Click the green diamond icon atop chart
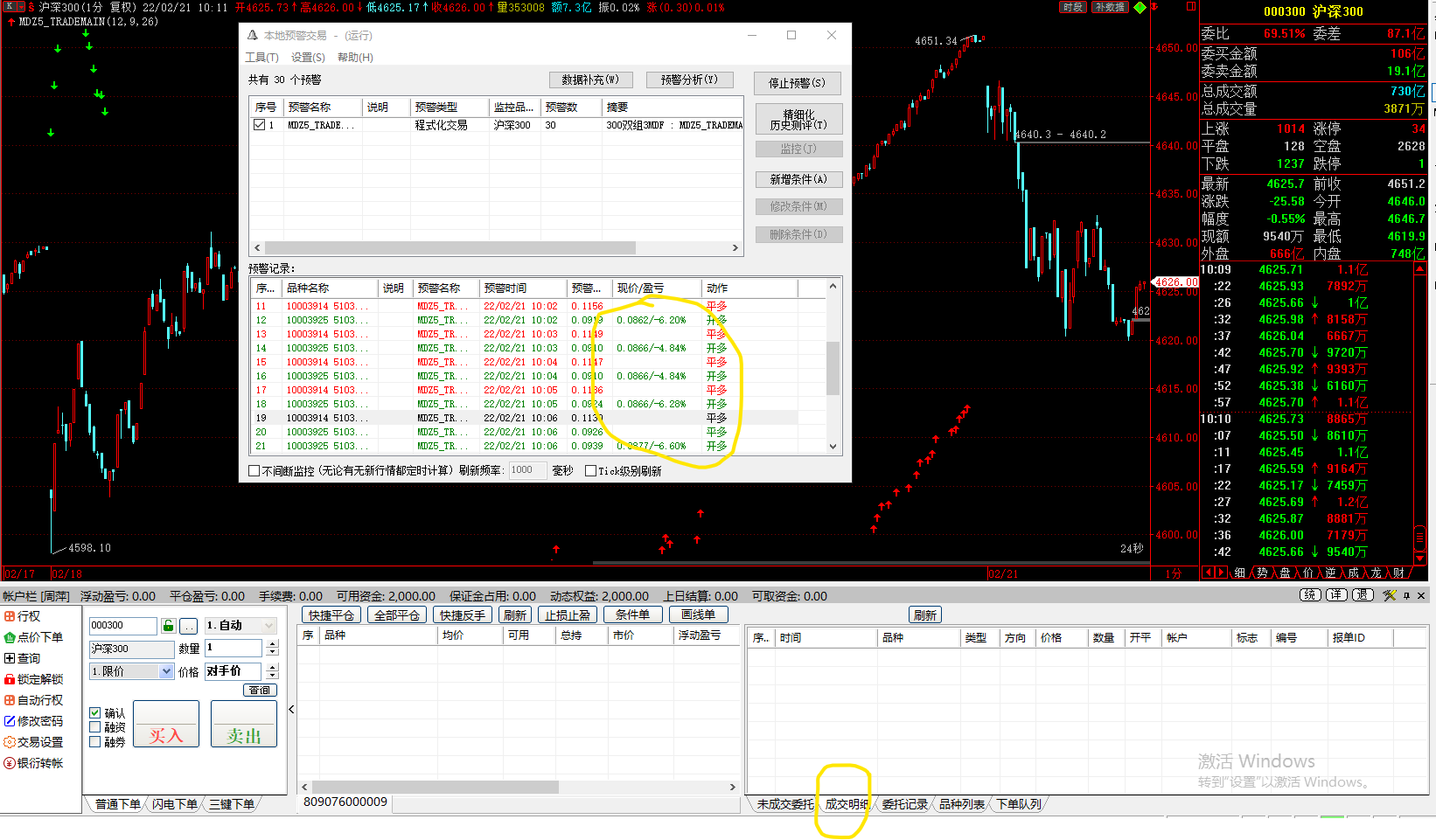The height and width of the screenshot is (840, 1436). (x=1140, y=7)
